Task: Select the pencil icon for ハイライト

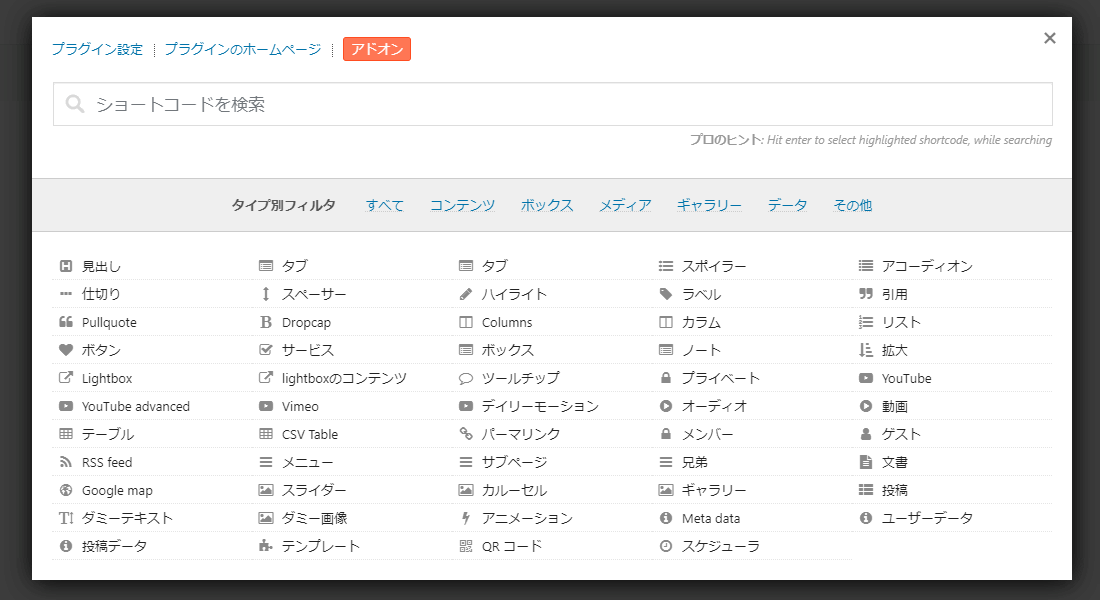Action: pos(466,294)
